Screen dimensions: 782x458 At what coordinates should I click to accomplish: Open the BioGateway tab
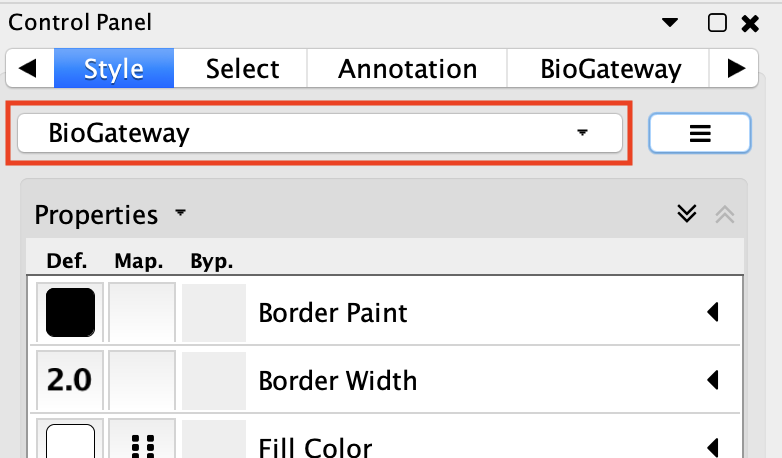(x=610, y=68)
